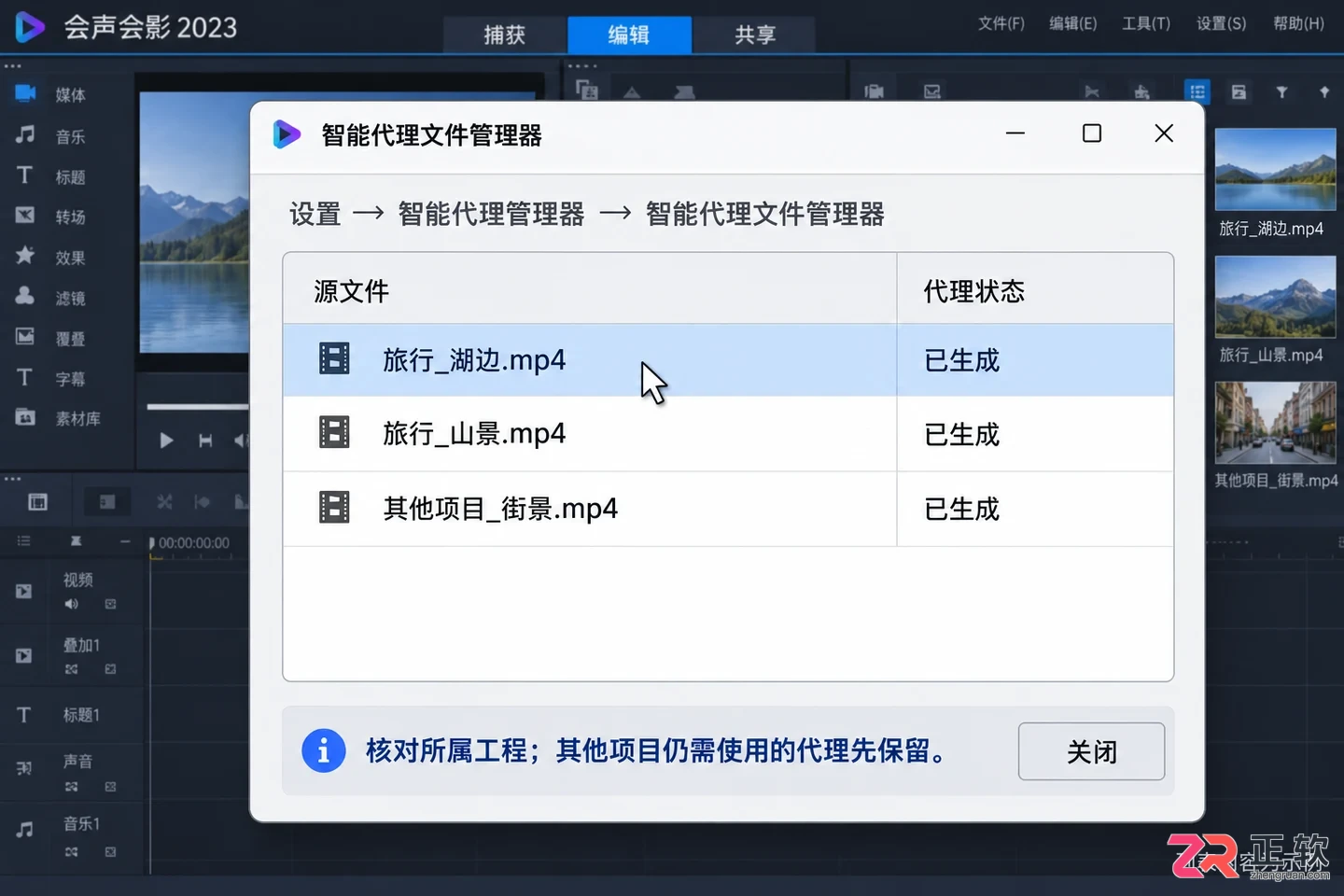1344x896 pixels.
Task: Open the 设置(S) menu
Action: [x=1221, y=23]
